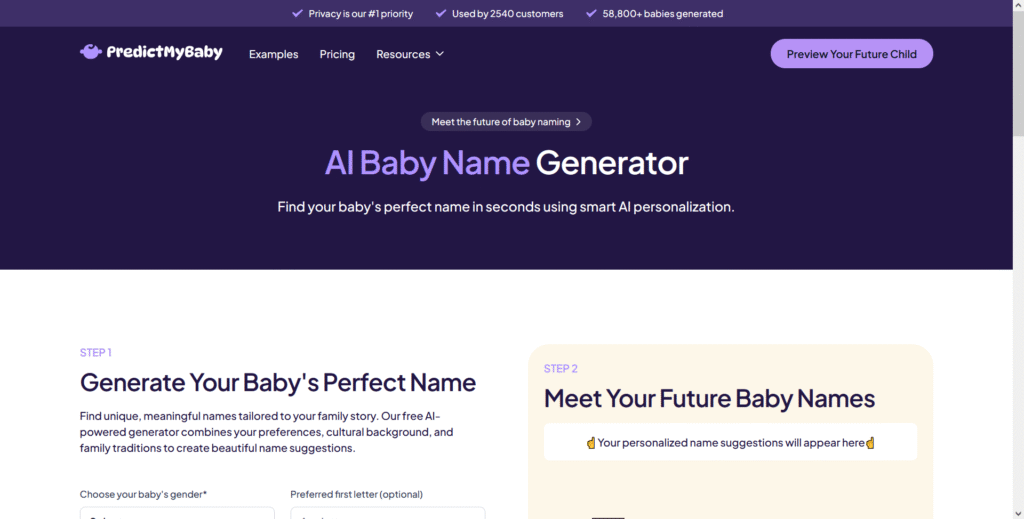Click the PredictMyBaby brand name text
The image size is (1024, 519).
165,52
